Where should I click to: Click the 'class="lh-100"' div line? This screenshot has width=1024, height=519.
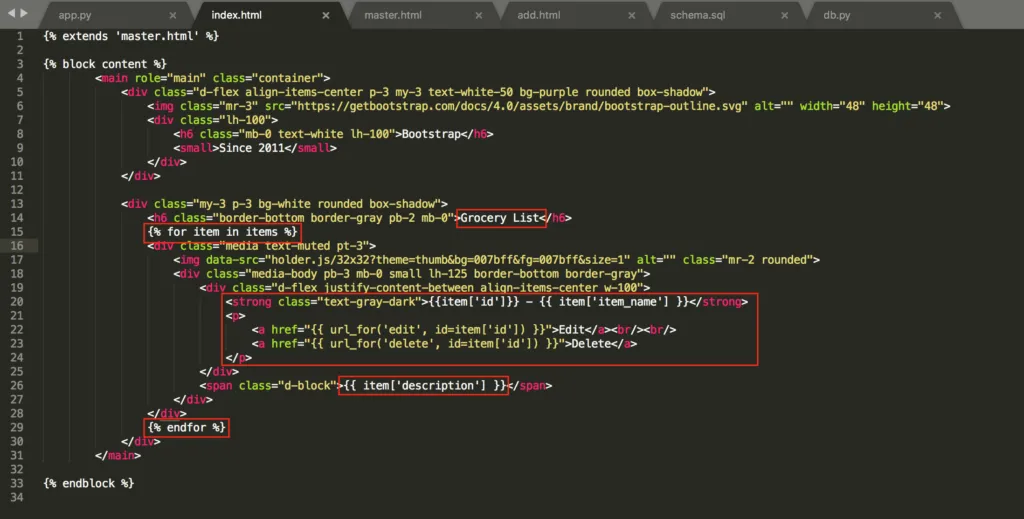[212, 119]
